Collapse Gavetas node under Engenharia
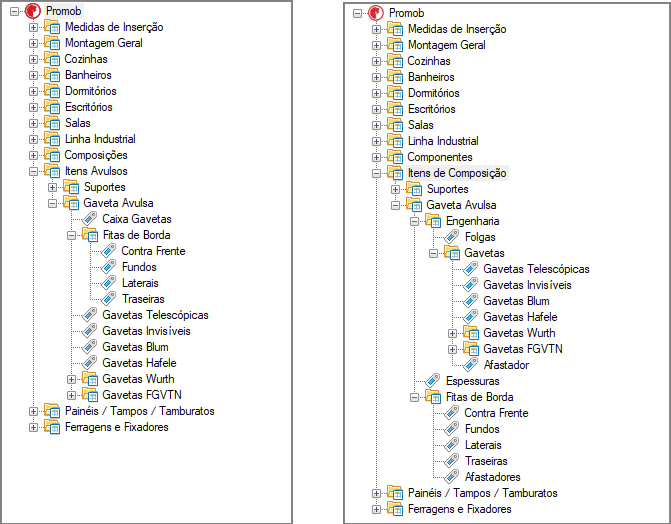 coord(433,253)
